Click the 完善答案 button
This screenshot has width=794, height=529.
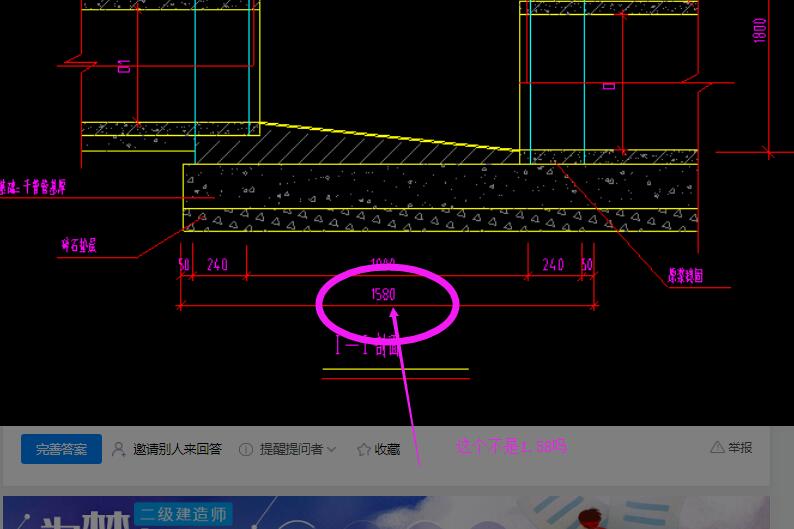tap(61, 449)
